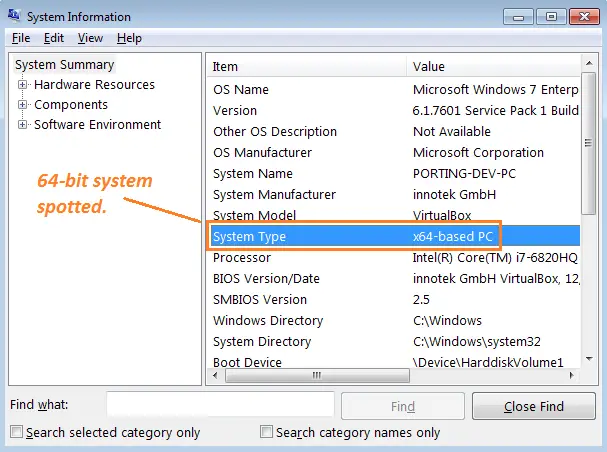Image resolution: width=607 pixels, height=452 pixels.
Task: Click the System Information title bar icon
Action: [x=14, y=15]
